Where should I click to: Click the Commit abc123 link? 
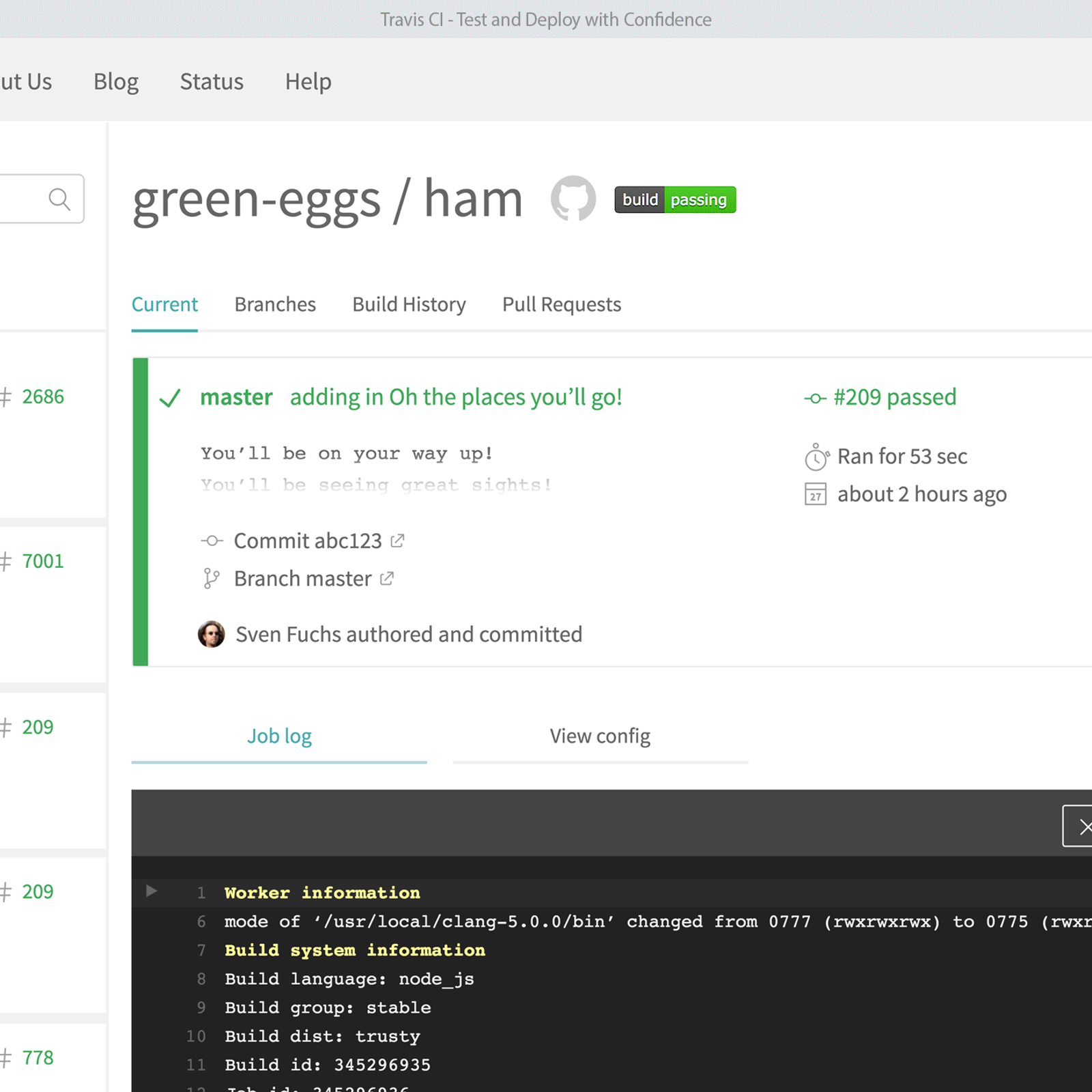[x=308, y=541]
